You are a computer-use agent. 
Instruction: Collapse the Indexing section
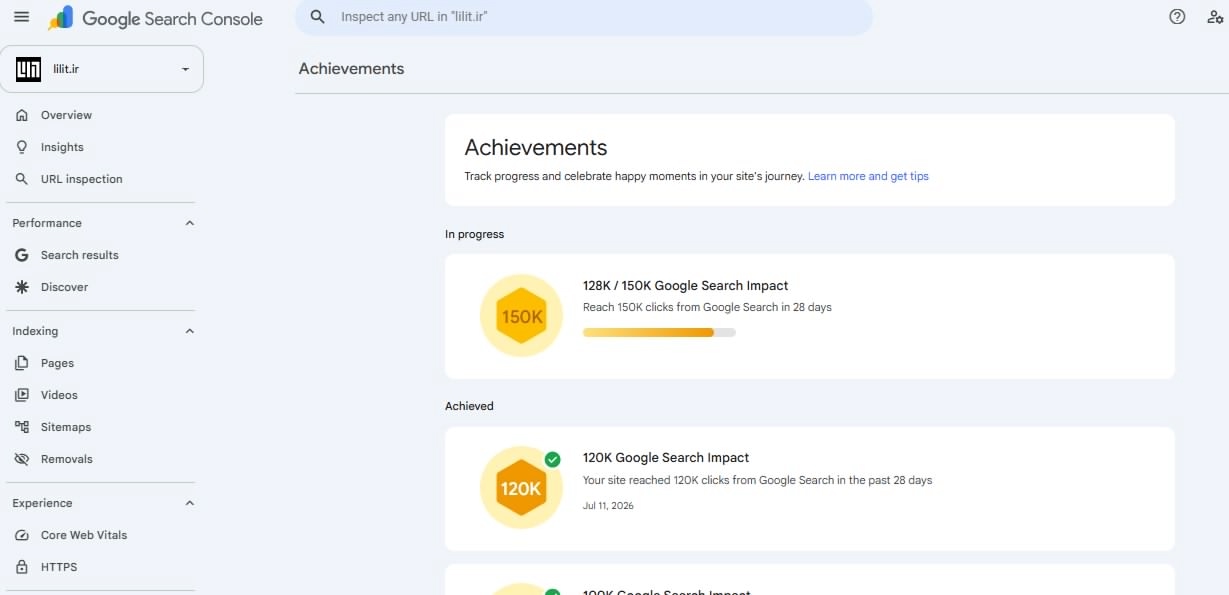point(190,331)
